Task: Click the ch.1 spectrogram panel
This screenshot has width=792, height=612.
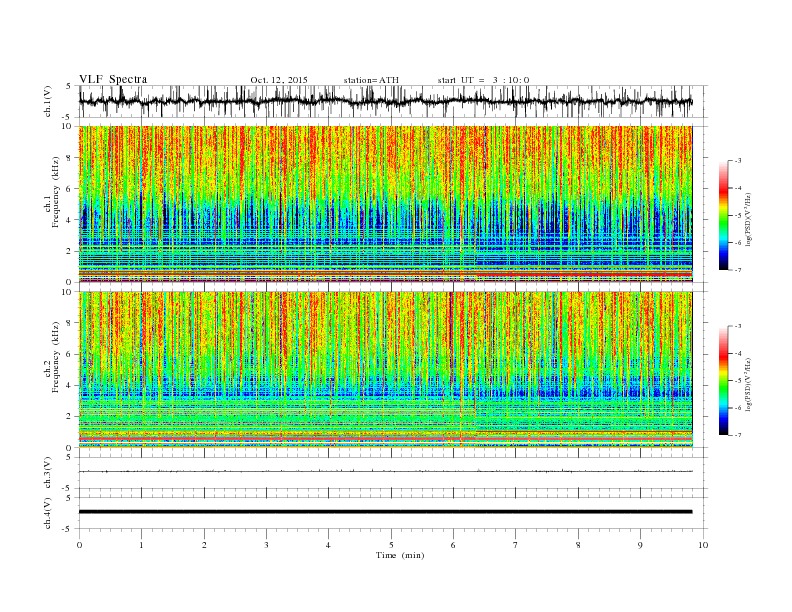Action: [385, 204]
